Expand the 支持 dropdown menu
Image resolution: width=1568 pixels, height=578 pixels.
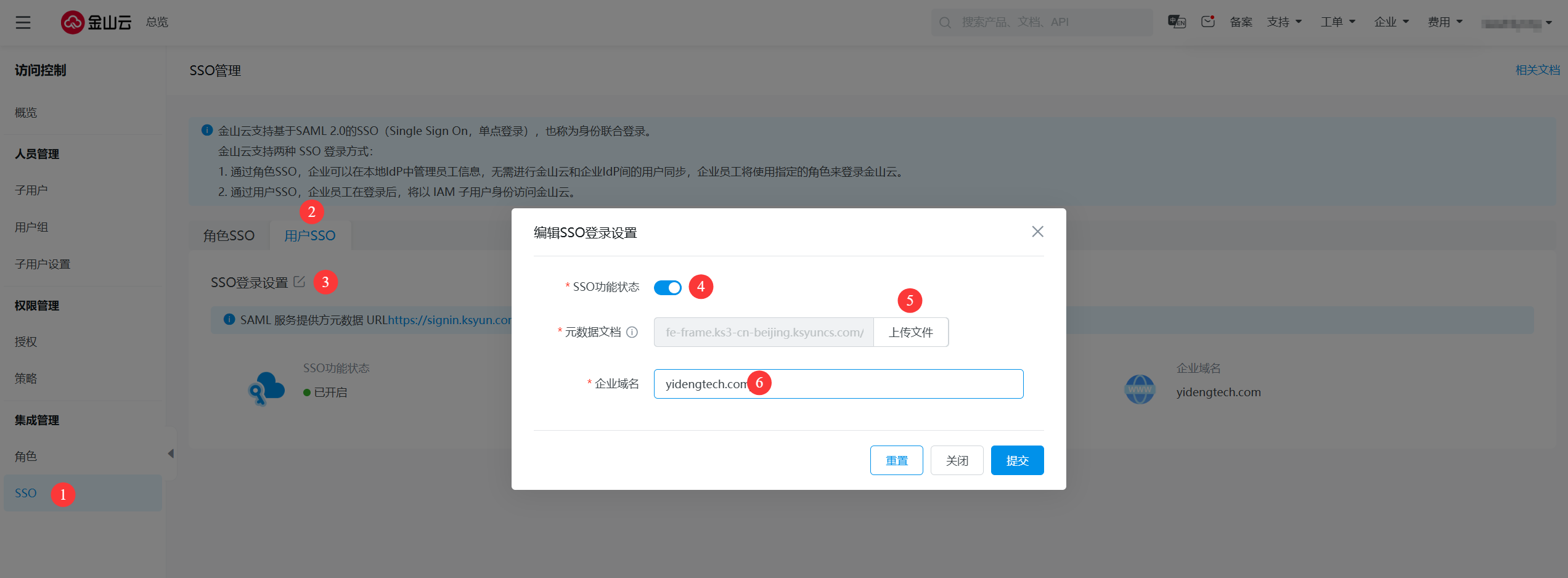[x=1284, y=22]
